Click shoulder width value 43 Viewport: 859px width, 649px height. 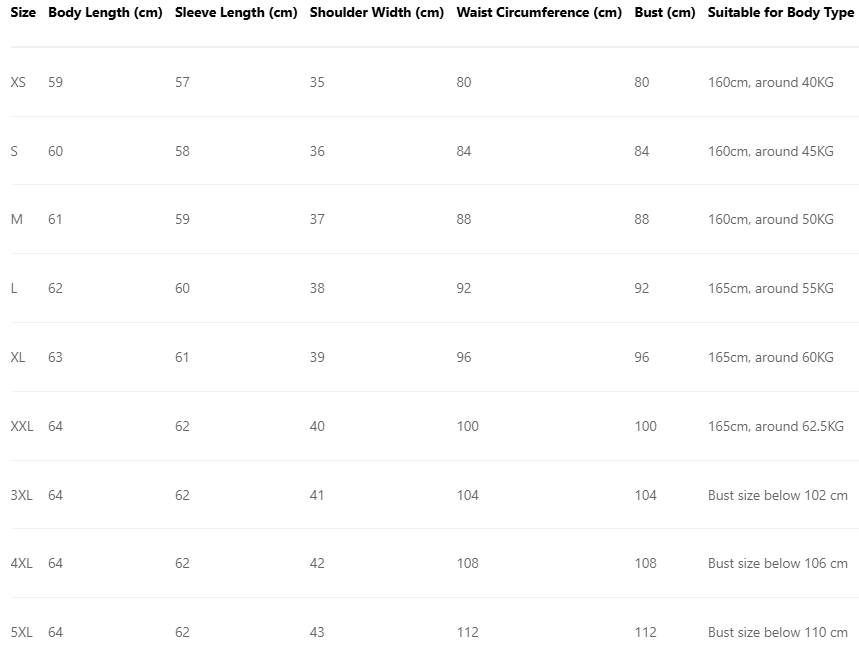tap(317, 632)
